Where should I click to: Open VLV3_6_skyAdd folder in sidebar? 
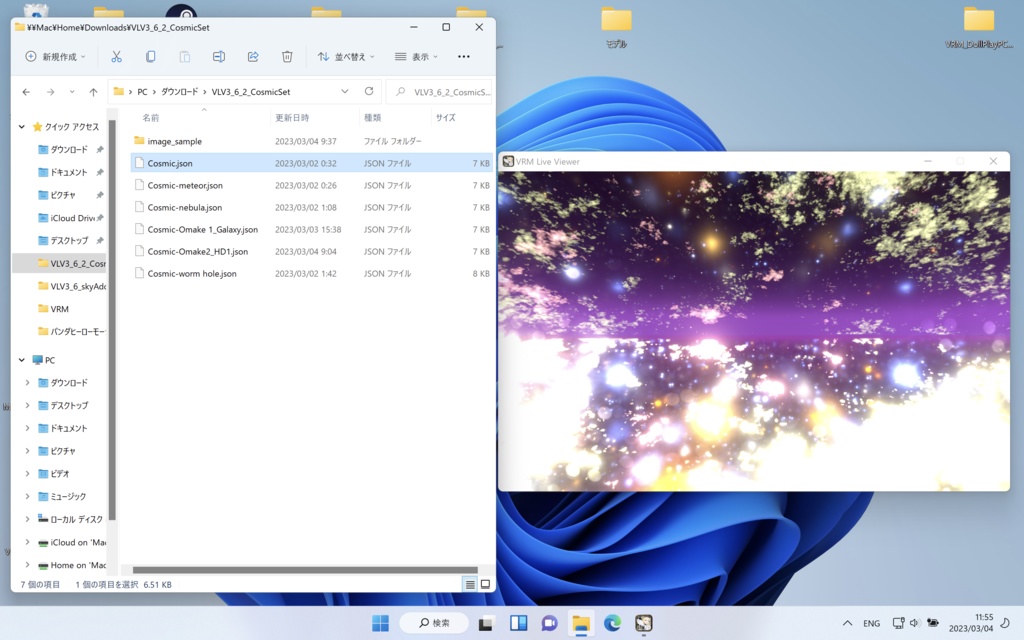tap(72, 286)
